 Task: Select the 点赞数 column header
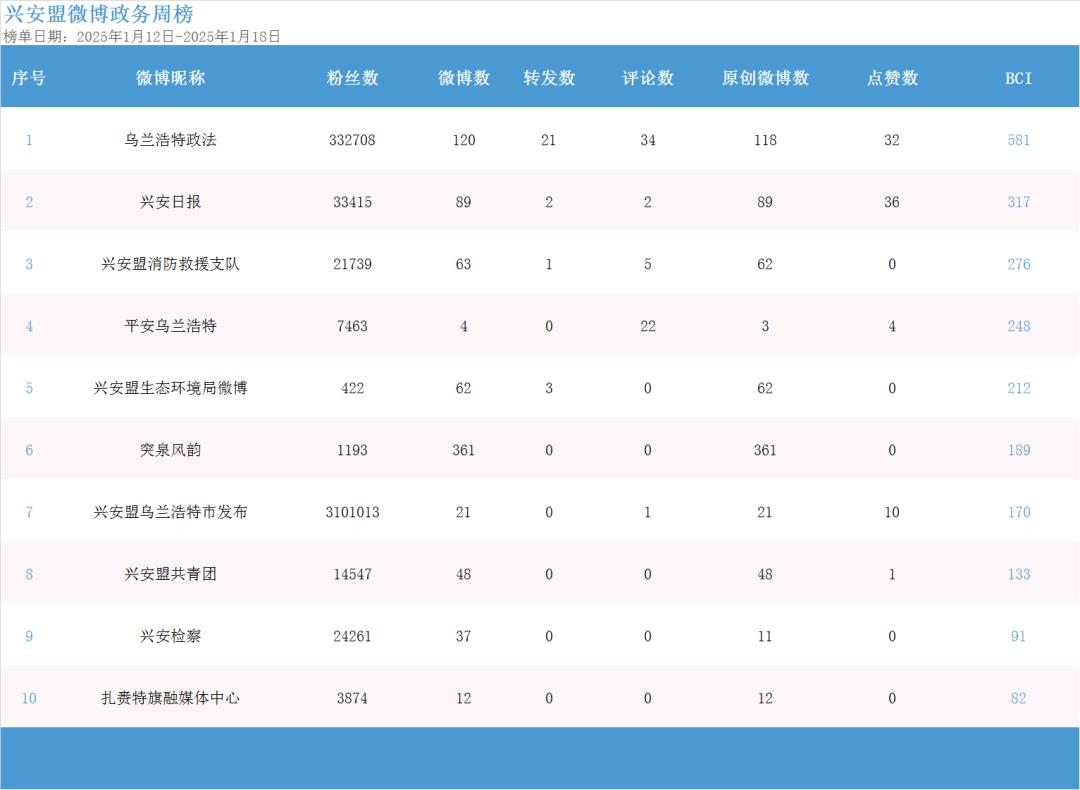click(892, 78)
